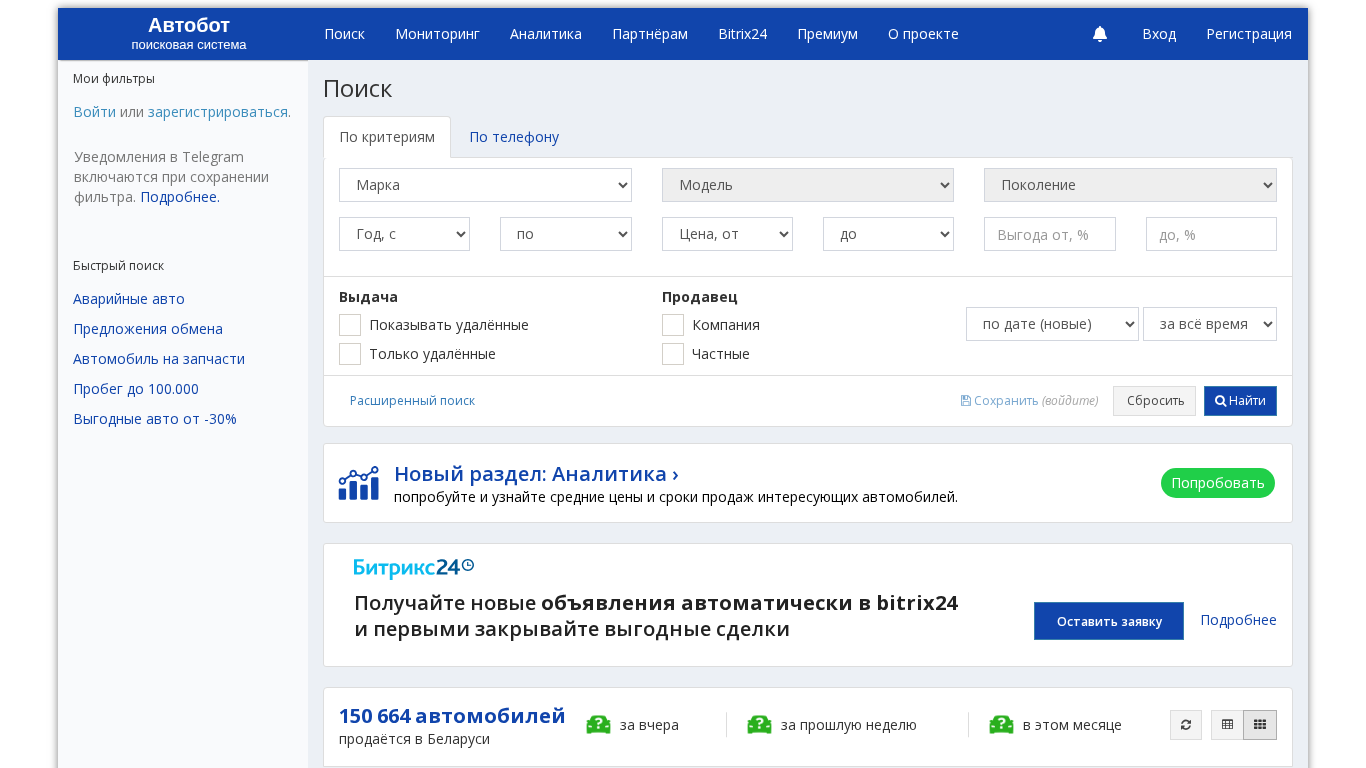Viewport: 1366px width, 768px height.
Task: Switch to the 'По телефону' tab
Action: click(514, 137)
